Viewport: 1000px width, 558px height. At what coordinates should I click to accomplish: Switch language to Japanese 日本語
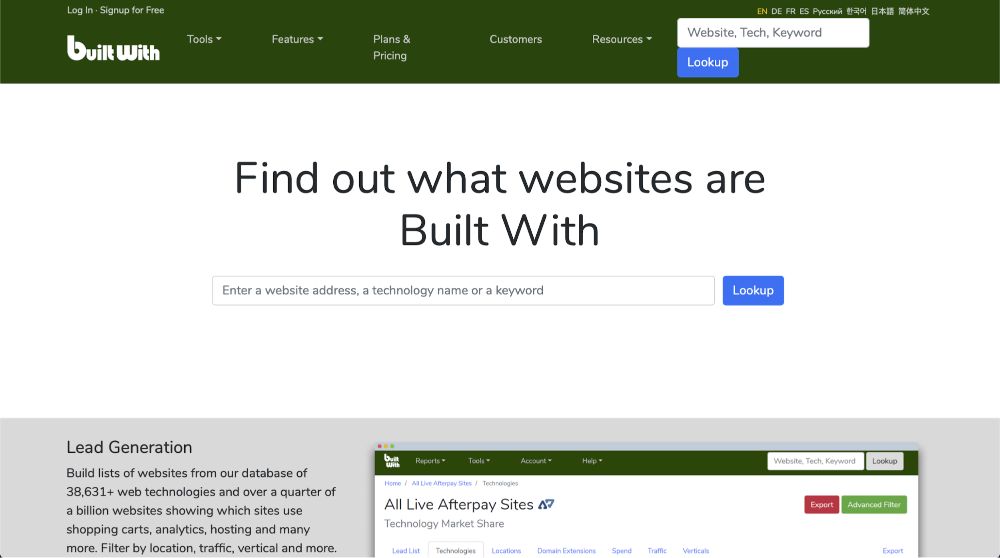pyautogui.click(x=882, y=11)
